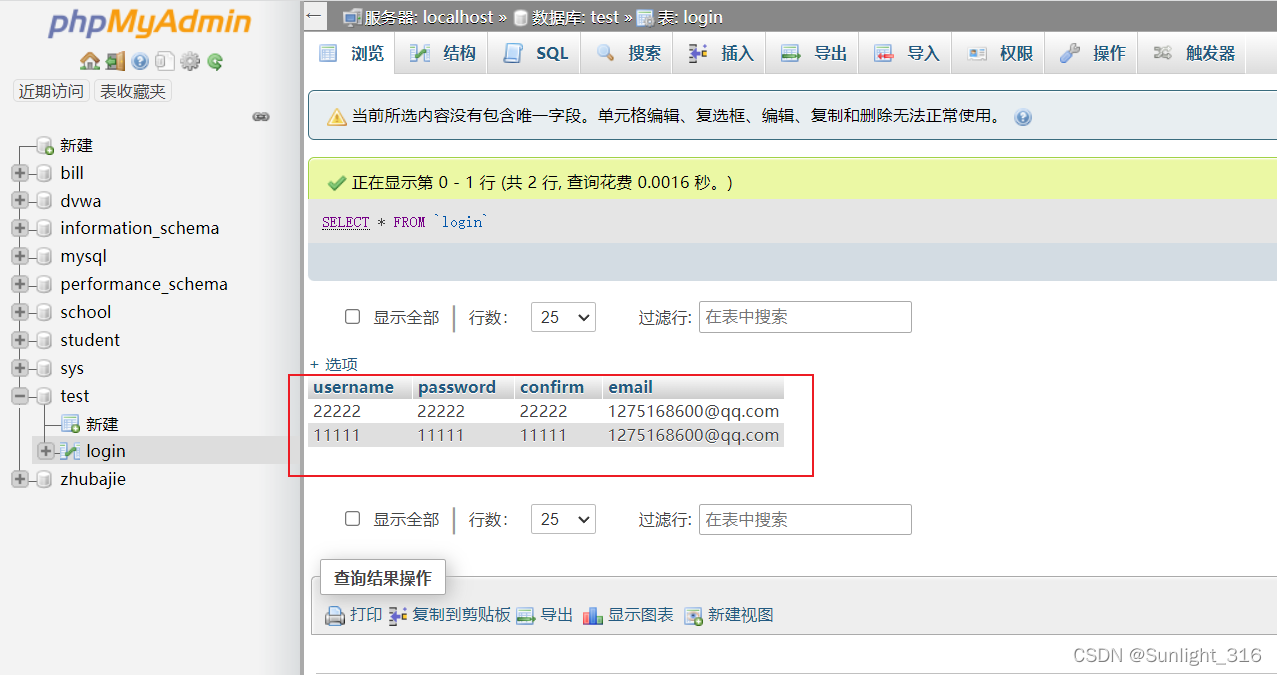Open the 行数 dropdown showing 25

[x=562, y=316]
